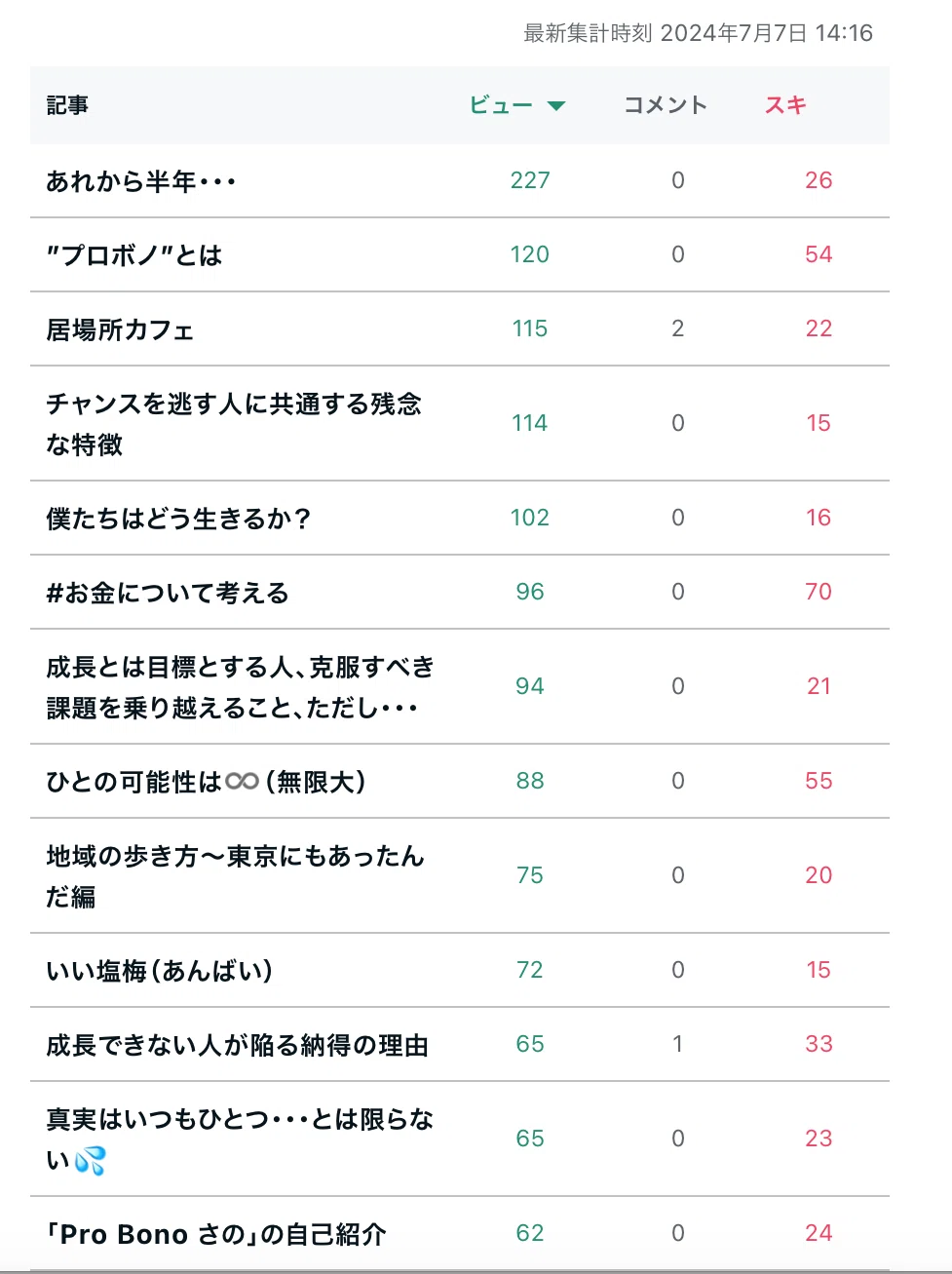
Task: Open 成長できない人が陥る納得の理由 article
Action: click(x=238, y=1045)
